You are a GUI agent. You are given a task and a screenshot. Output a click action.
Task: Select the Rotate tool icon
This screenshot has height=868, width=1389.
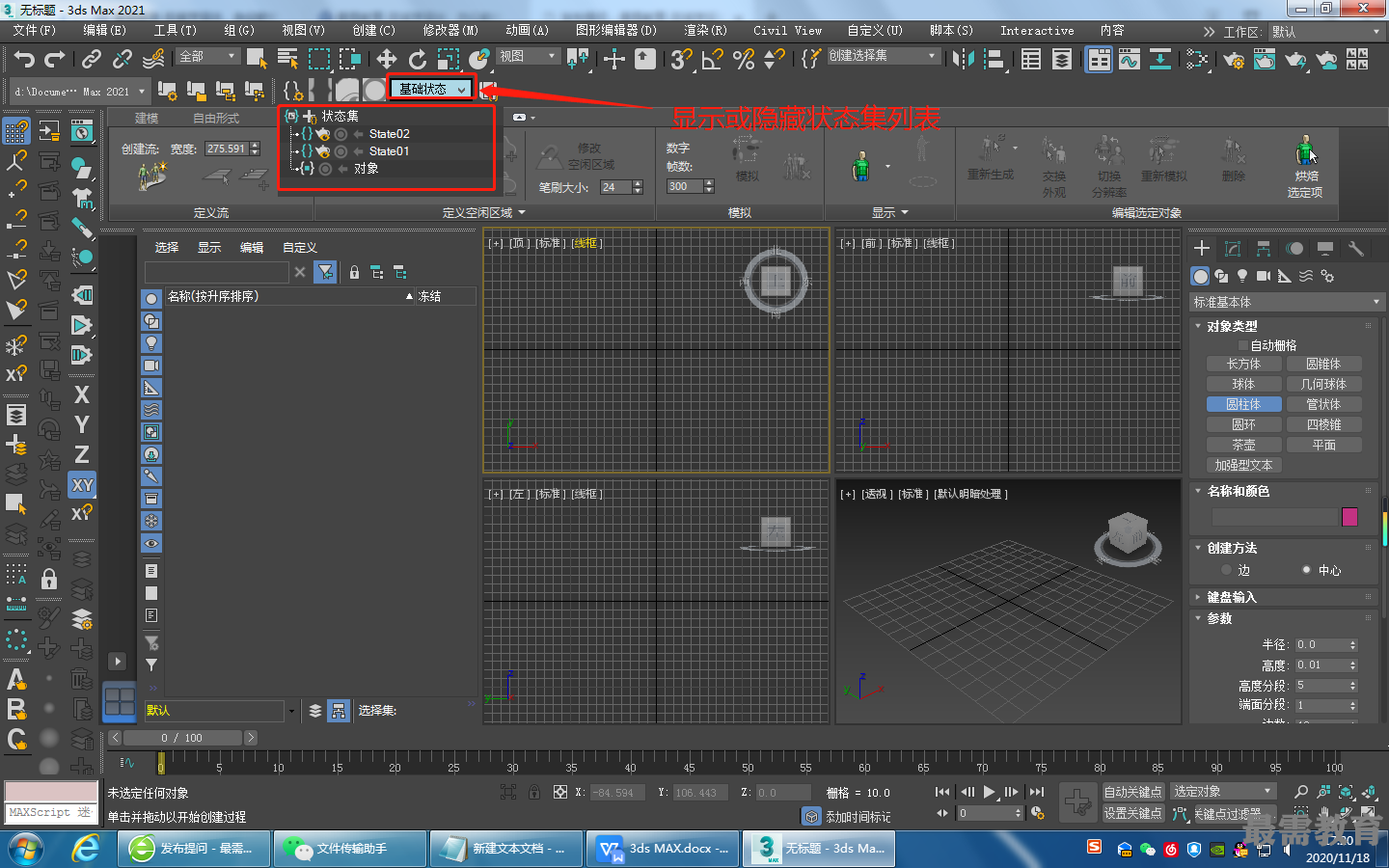[418, 59]
